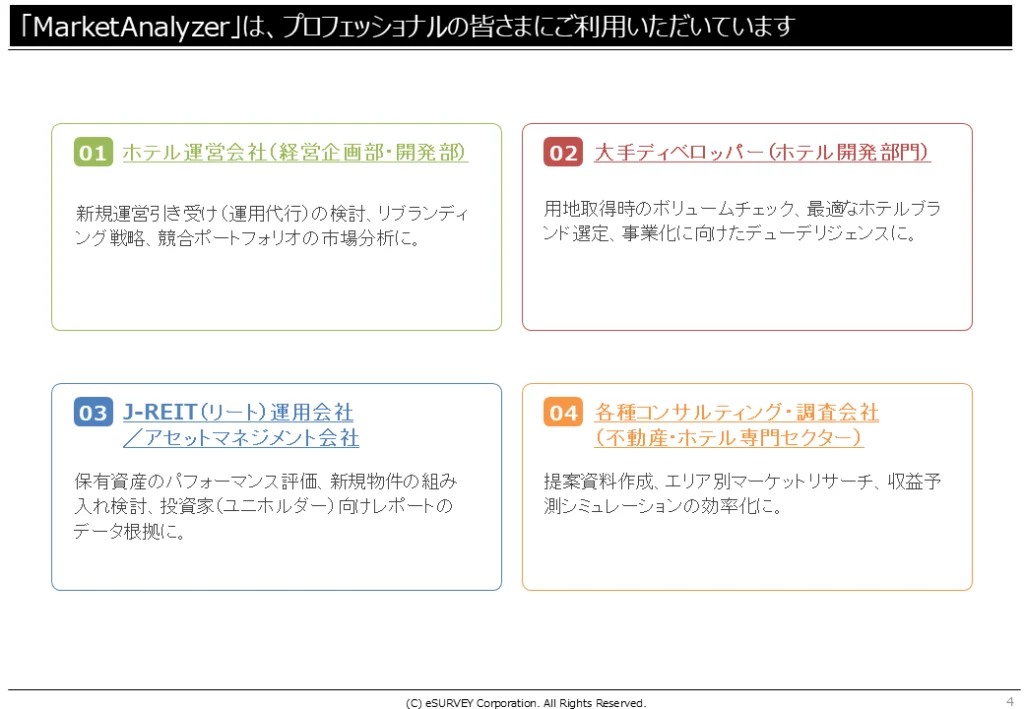Click the green 01 number badge
Screen dimensions: 1024x709
[x=93, y=152]
